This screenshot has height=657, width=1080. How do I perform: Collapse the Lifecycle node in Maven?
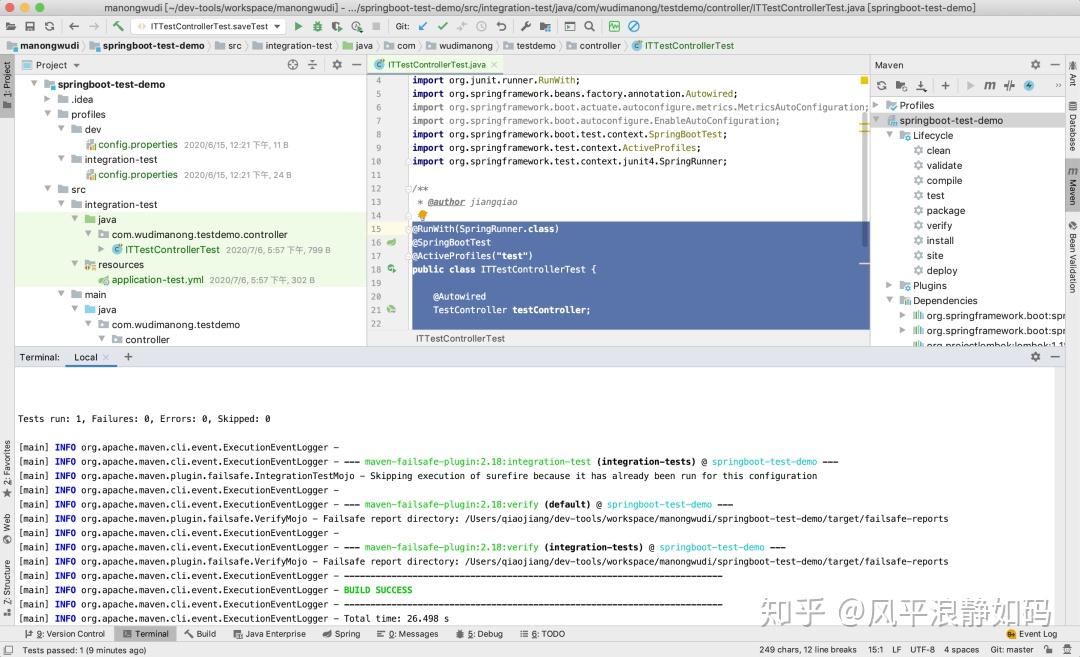[890, 135]
